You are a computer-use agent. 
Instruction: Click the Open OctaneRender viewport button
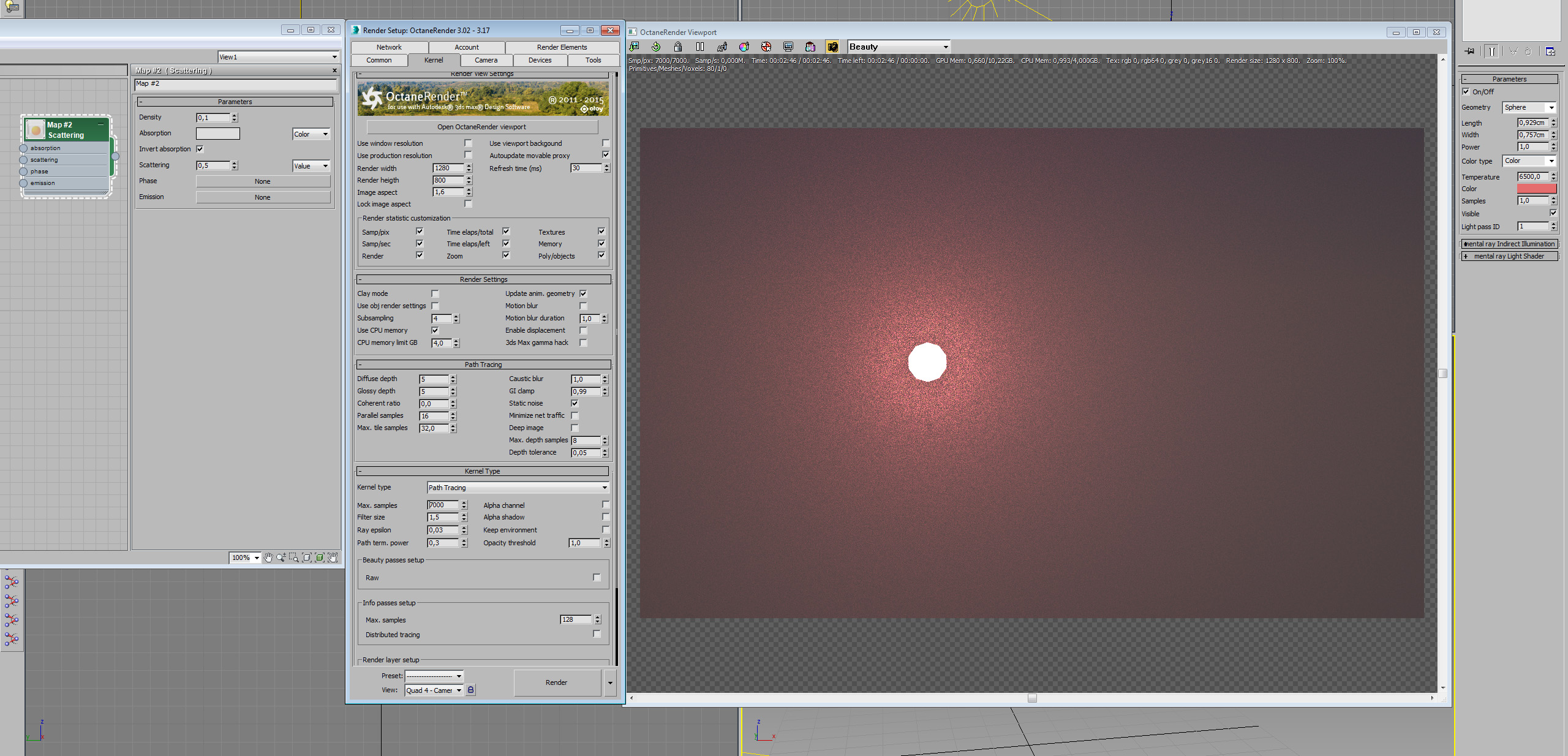481,127
